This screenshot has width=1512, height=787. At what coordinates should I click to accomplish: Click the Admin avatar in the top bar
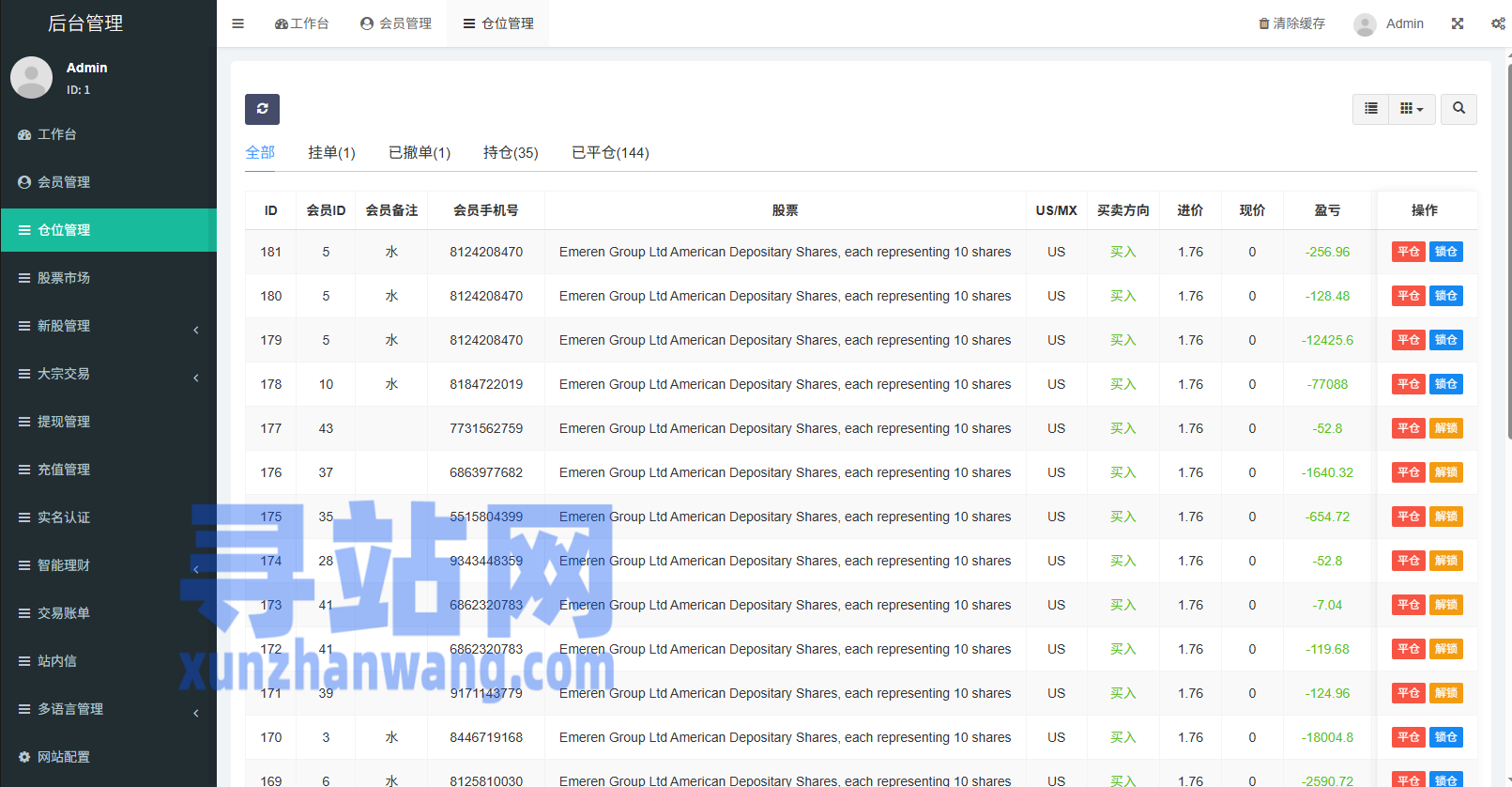(x=1365, y=24)
